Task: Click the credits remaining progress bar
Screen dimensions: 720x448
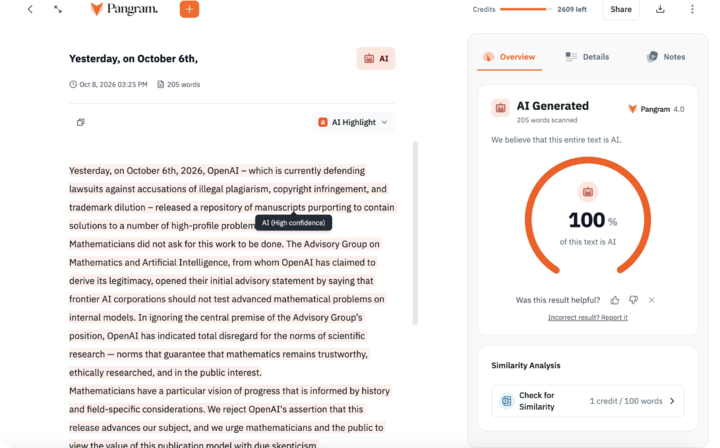Action: [526, 9]
